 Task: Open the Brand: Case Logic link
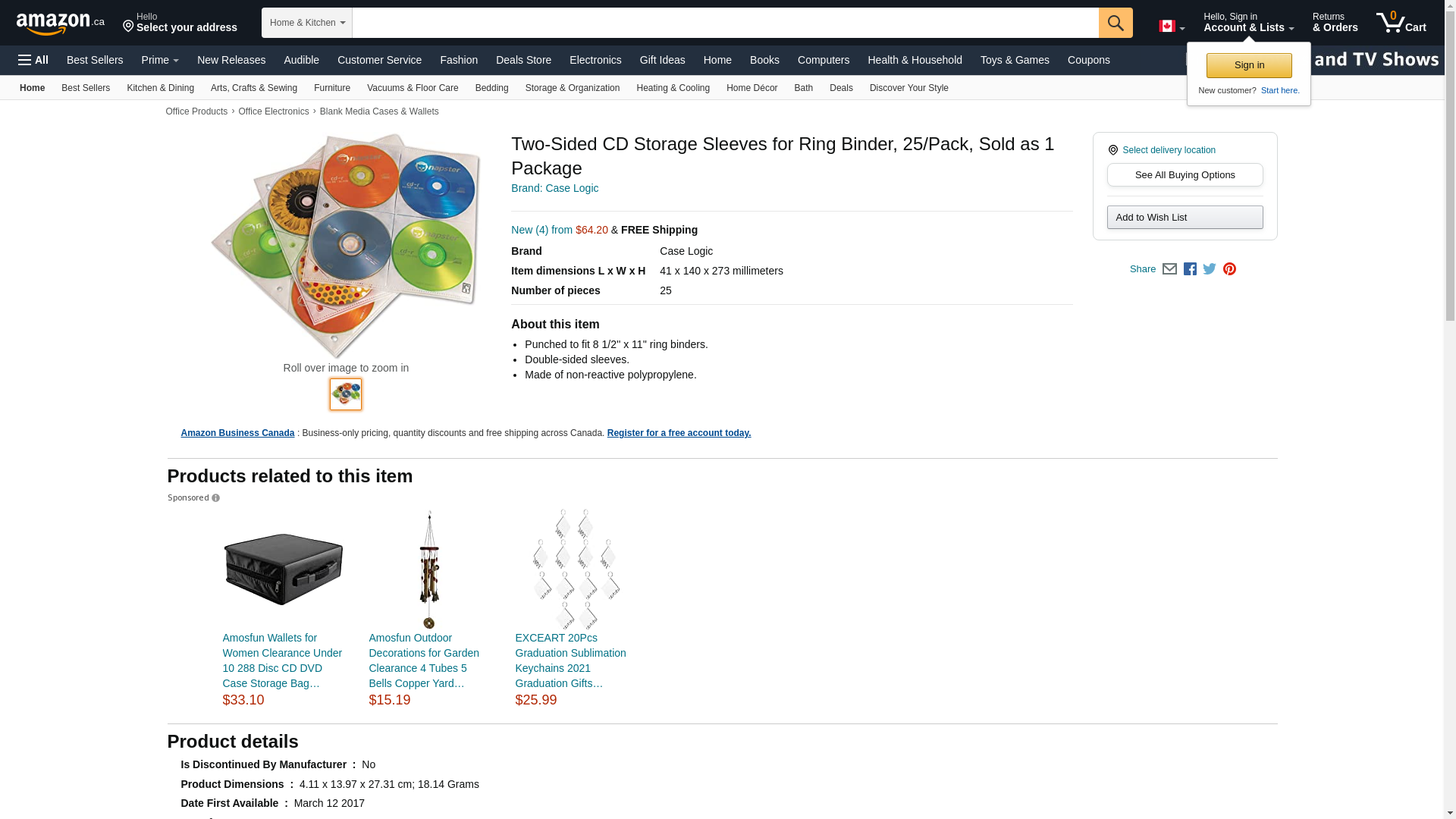click(554, 188)
